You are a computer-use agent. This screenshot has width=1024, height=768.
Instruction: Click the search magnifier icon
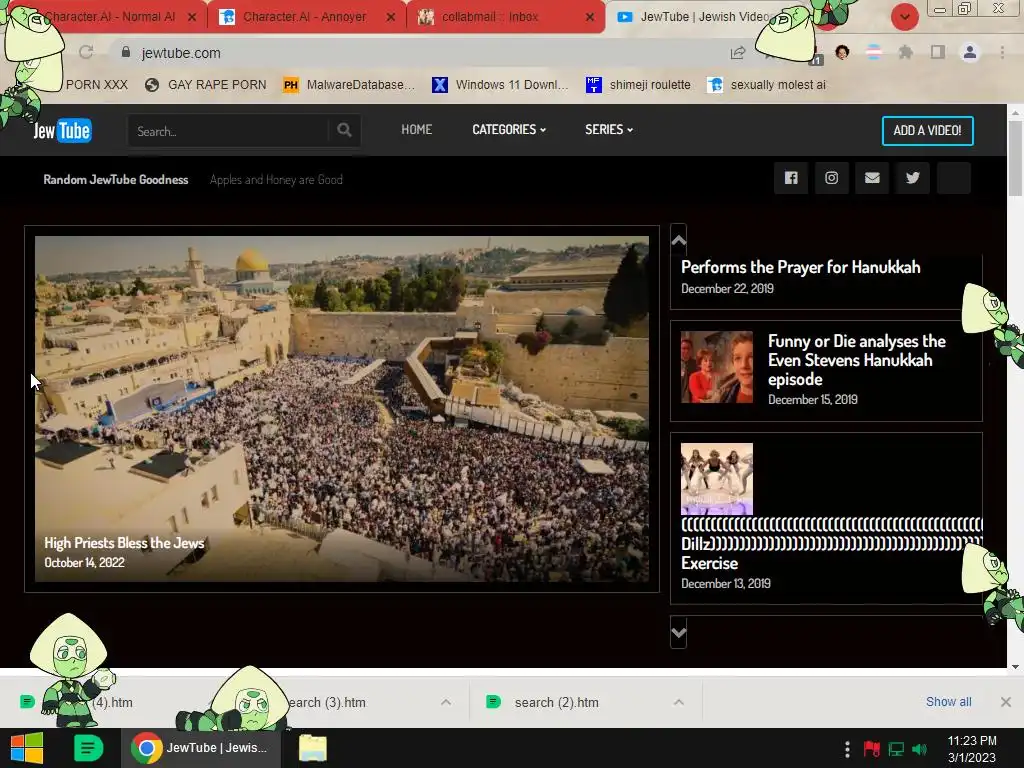coord(344,131)
